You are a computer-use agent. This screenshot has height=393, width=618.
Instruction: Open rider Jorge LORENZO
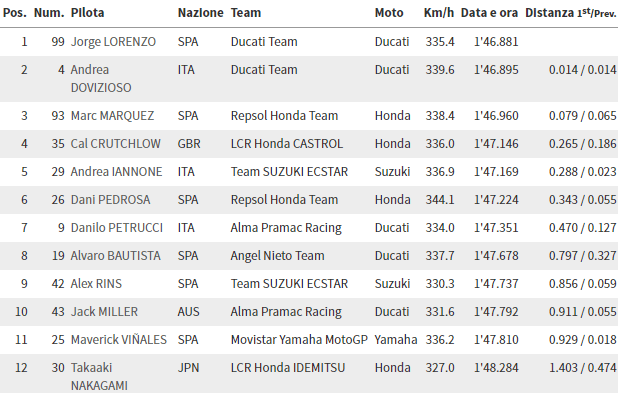113,42
